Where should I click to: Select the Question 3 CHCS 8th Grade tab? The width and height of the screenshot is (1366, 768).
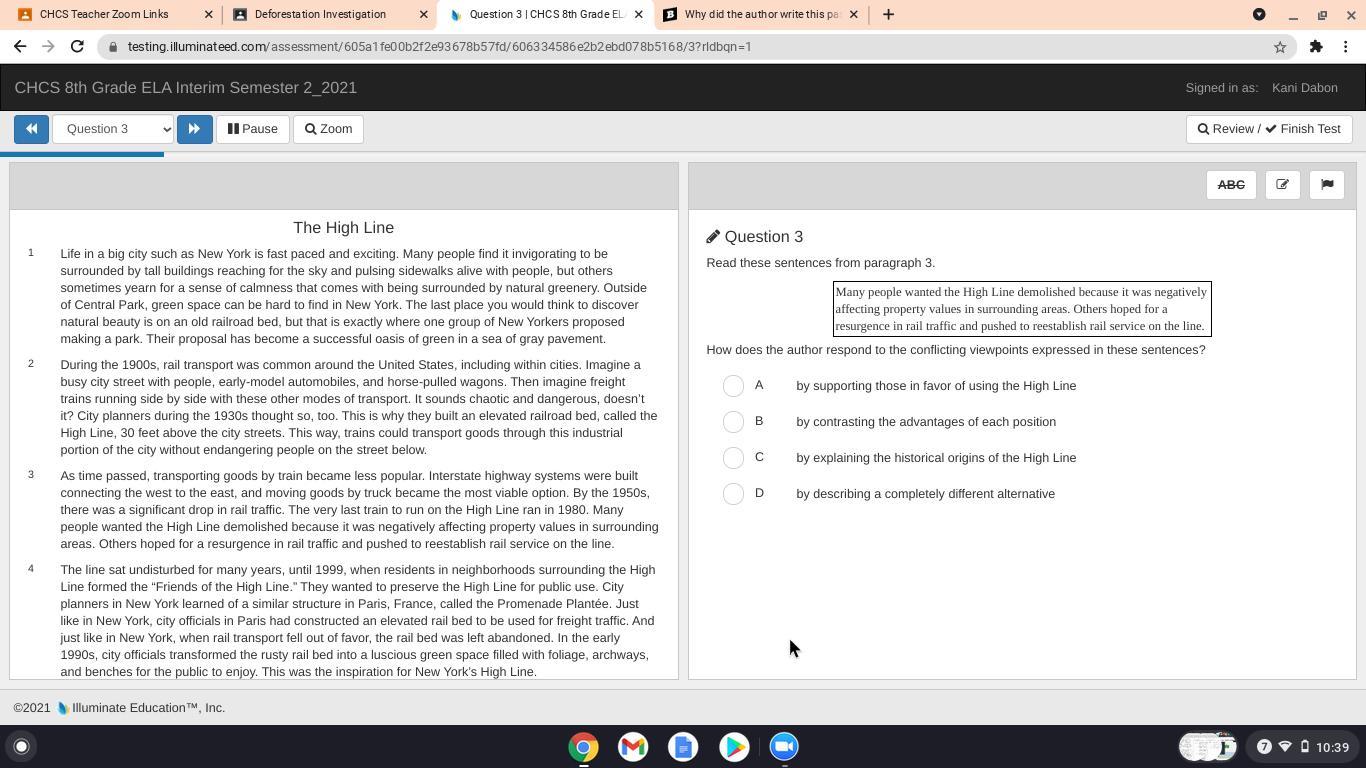tap(546, 14)
